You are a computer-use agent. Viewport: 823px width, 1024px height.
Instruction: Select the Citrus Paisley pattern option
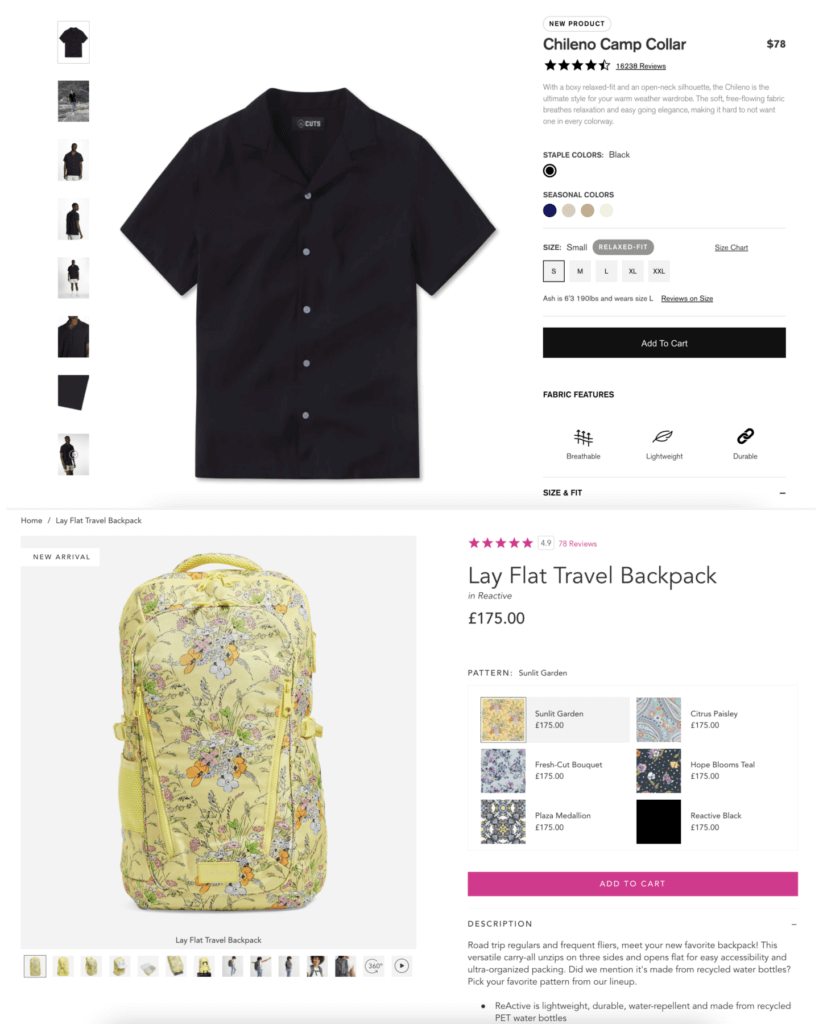[x=715, y=719]
